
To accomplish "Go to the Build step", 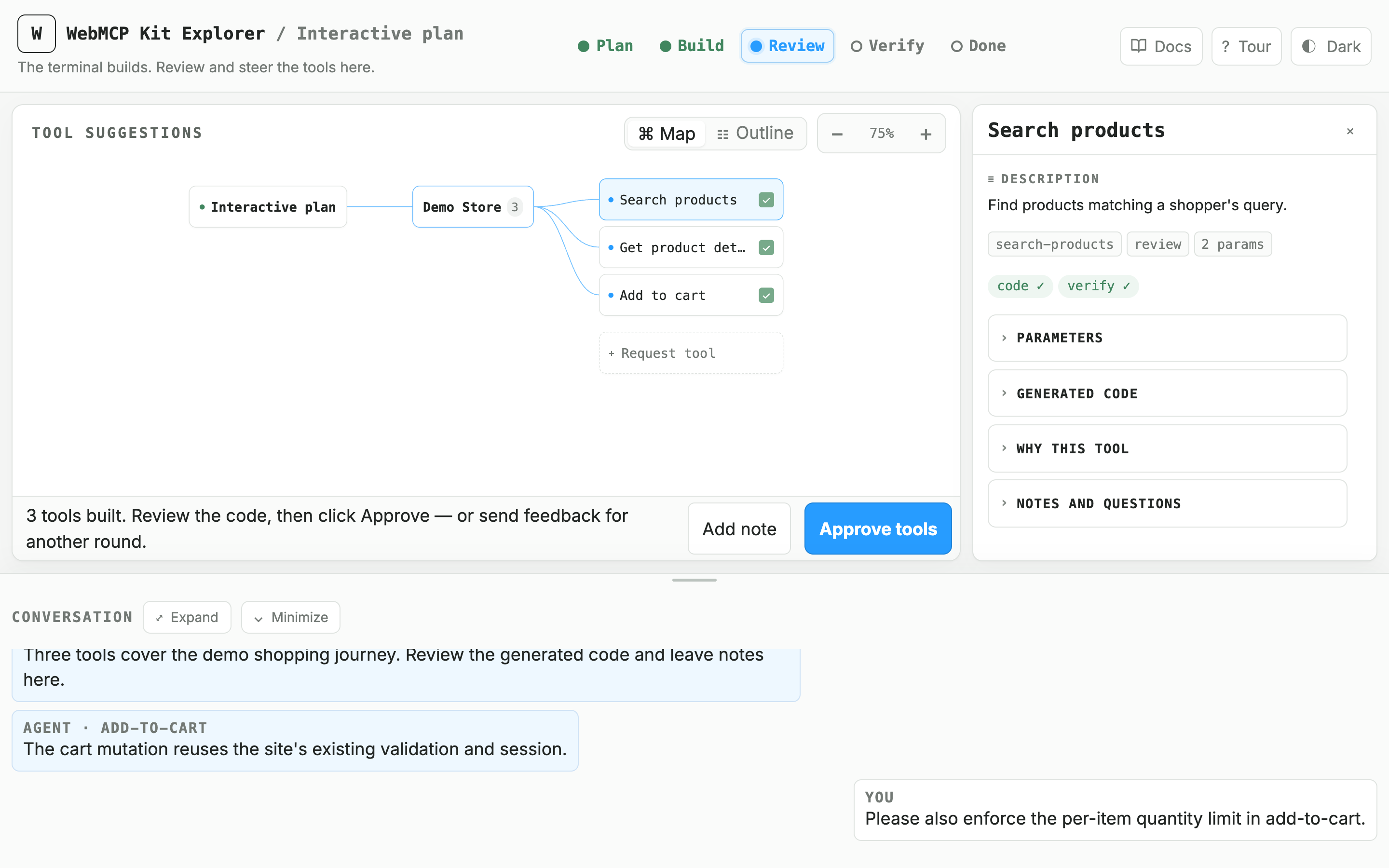I will [692, 46].
